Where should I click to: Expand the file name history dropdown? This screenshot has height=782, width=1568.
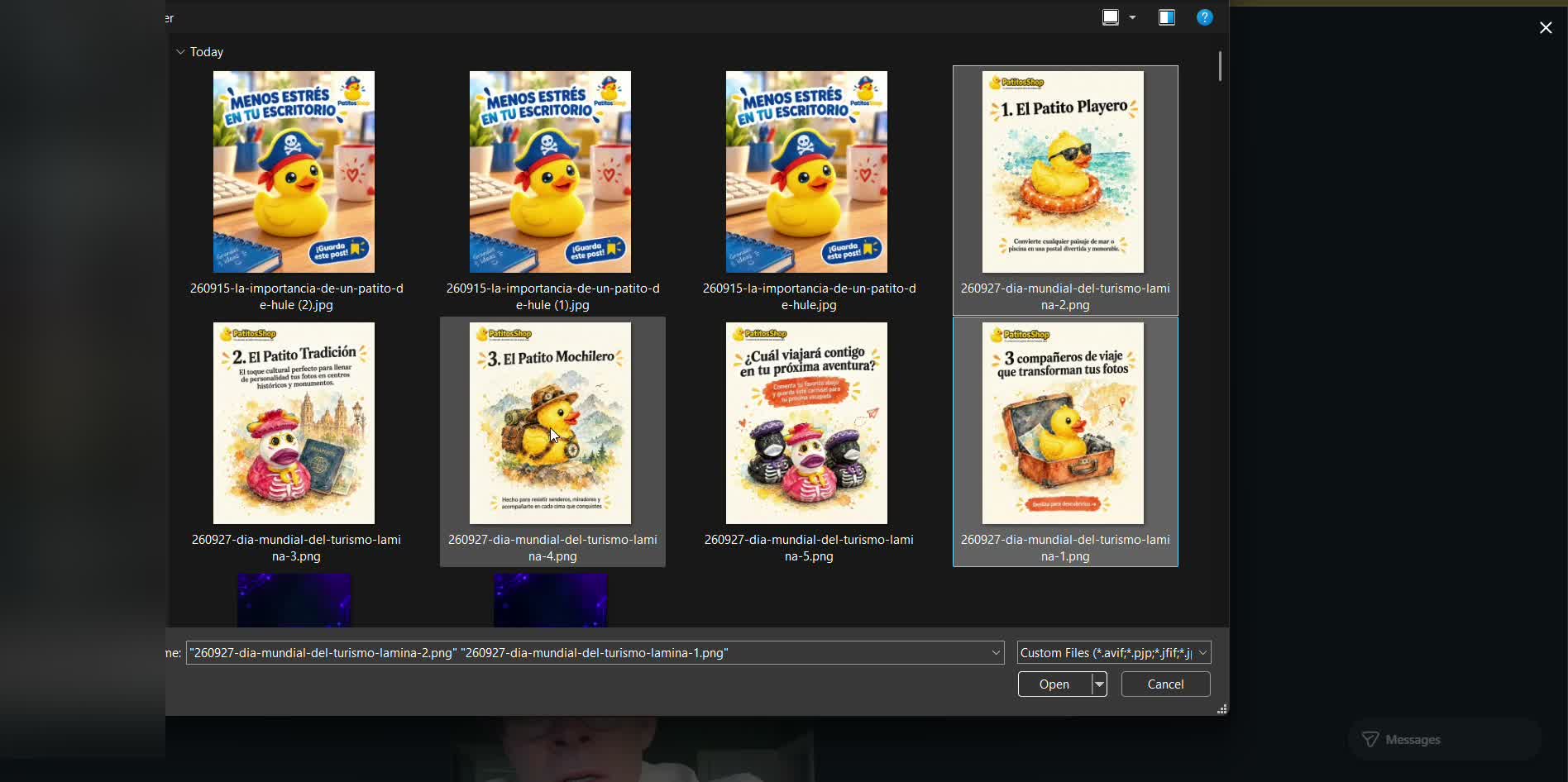pos(996,652)
